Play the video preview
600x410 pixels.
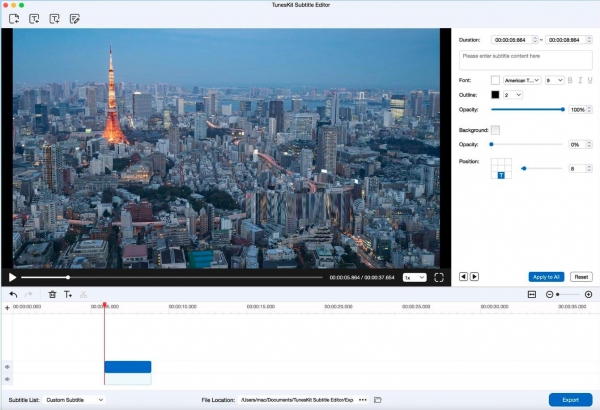pos(12,278)
